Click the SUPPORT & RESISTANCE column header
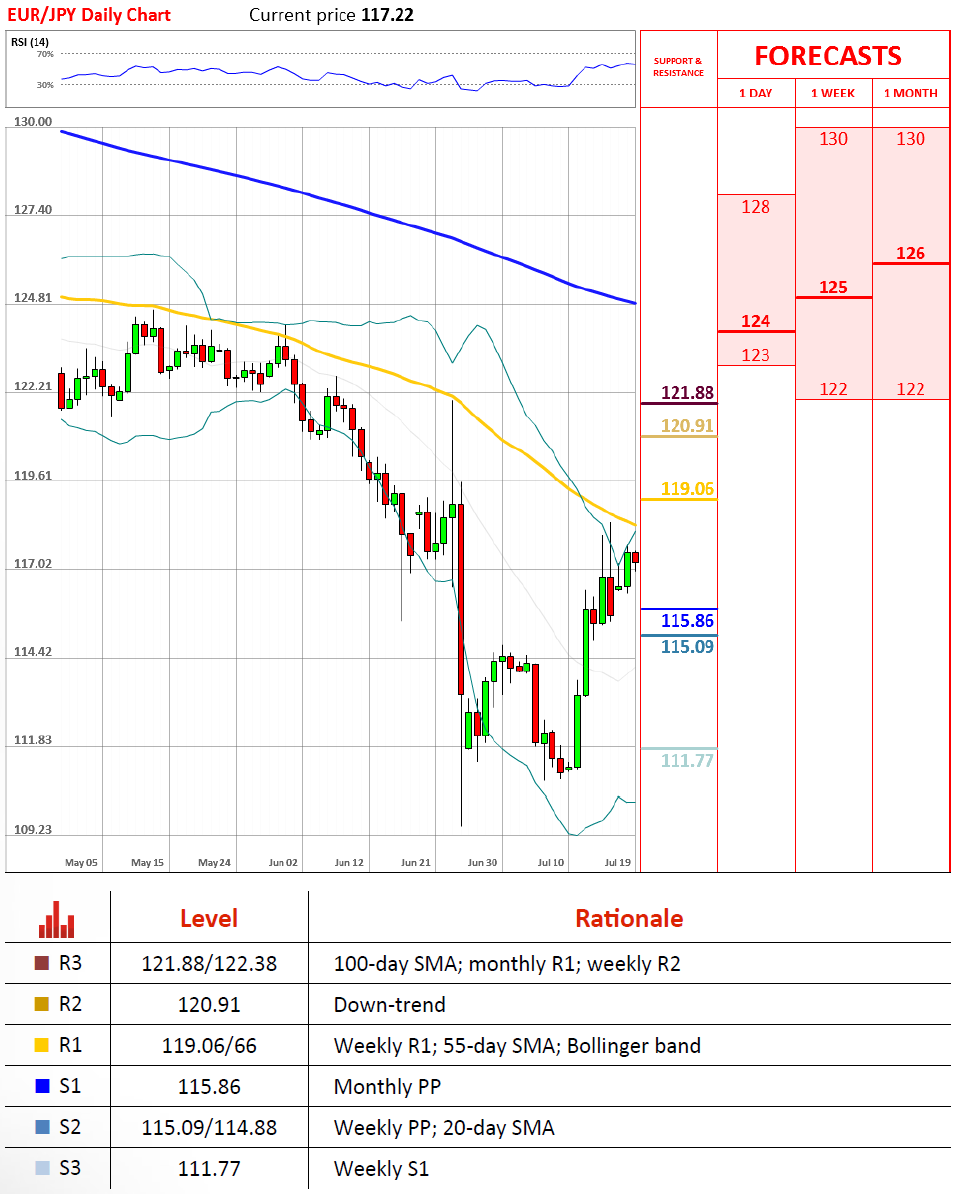The image size is (954, 1194). click(678, 67)
